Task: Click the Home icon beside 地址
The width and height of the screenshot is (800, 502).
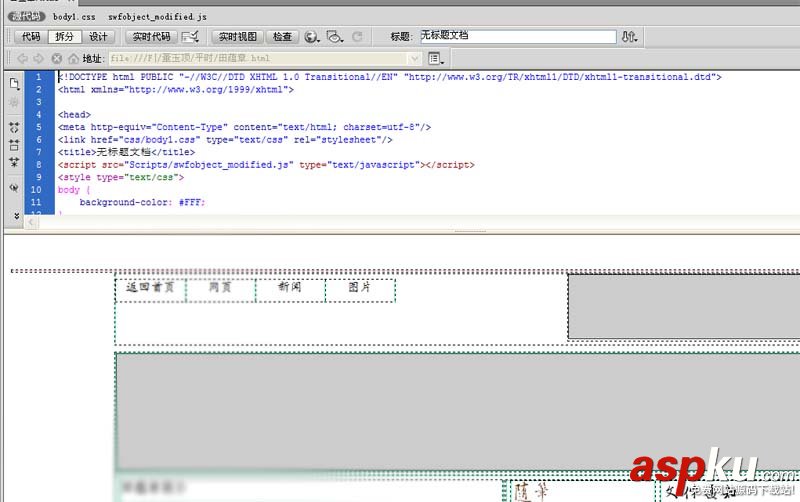Action: [x=73, y=59]
